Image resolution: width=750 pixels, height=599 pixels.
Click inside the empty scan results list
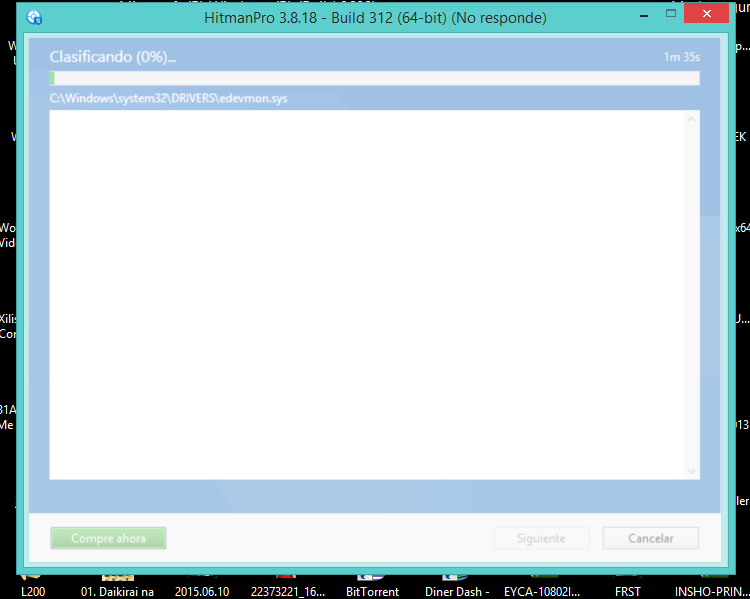coord(367,295)
